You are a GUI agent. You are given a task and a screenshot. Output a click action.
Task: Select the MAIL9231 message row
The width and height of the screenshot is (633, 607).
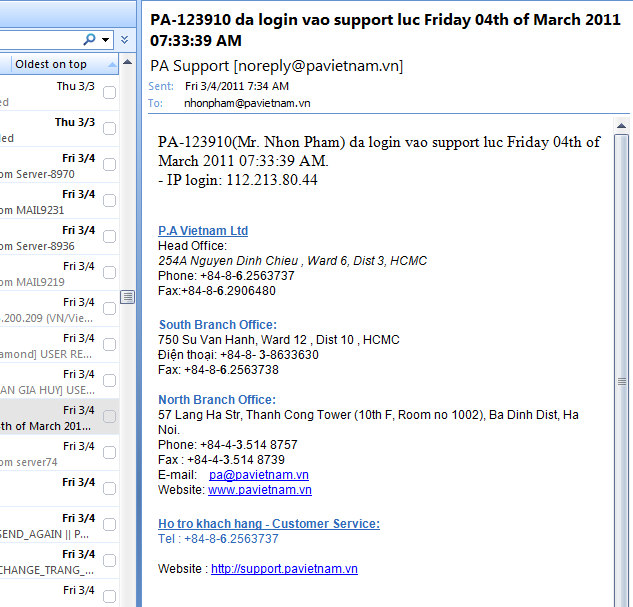[59, 201]
